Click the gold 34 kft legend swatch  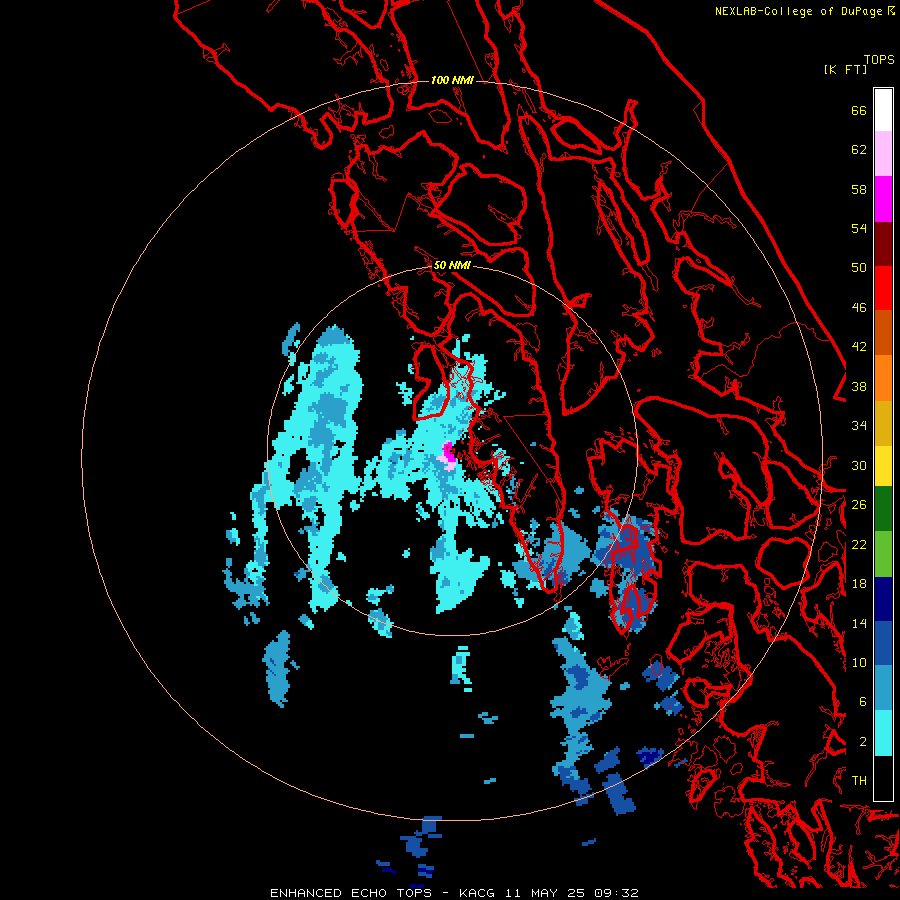coord(883,423)
